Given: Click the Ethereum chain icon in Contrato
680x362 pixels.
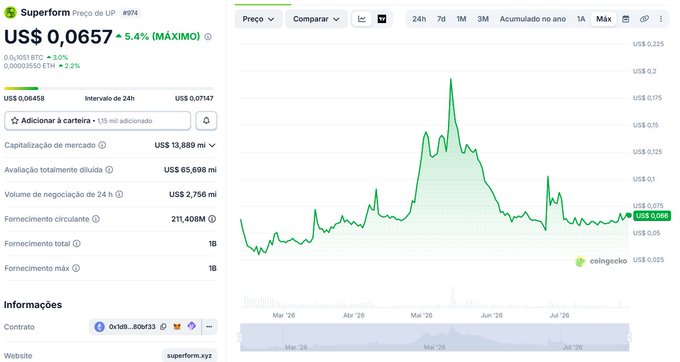Looking at the screenshot, I should tap(99, 327).
